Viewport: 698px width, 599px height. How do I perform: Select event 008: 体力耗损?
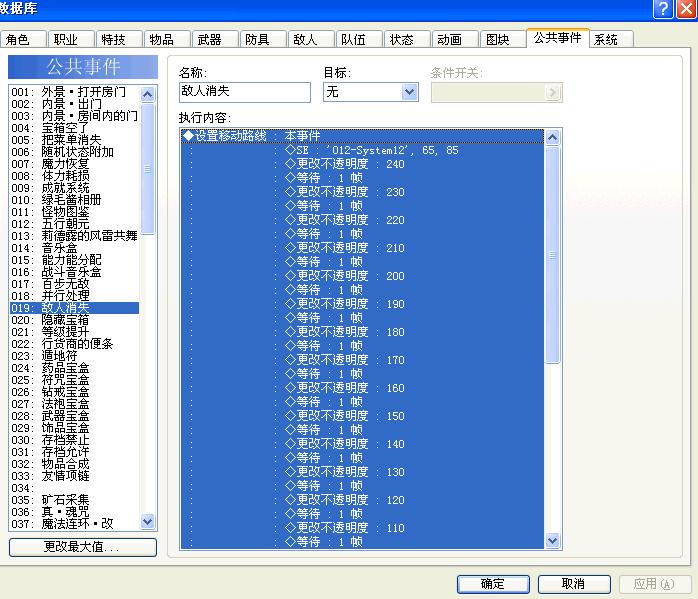(74, 176)
